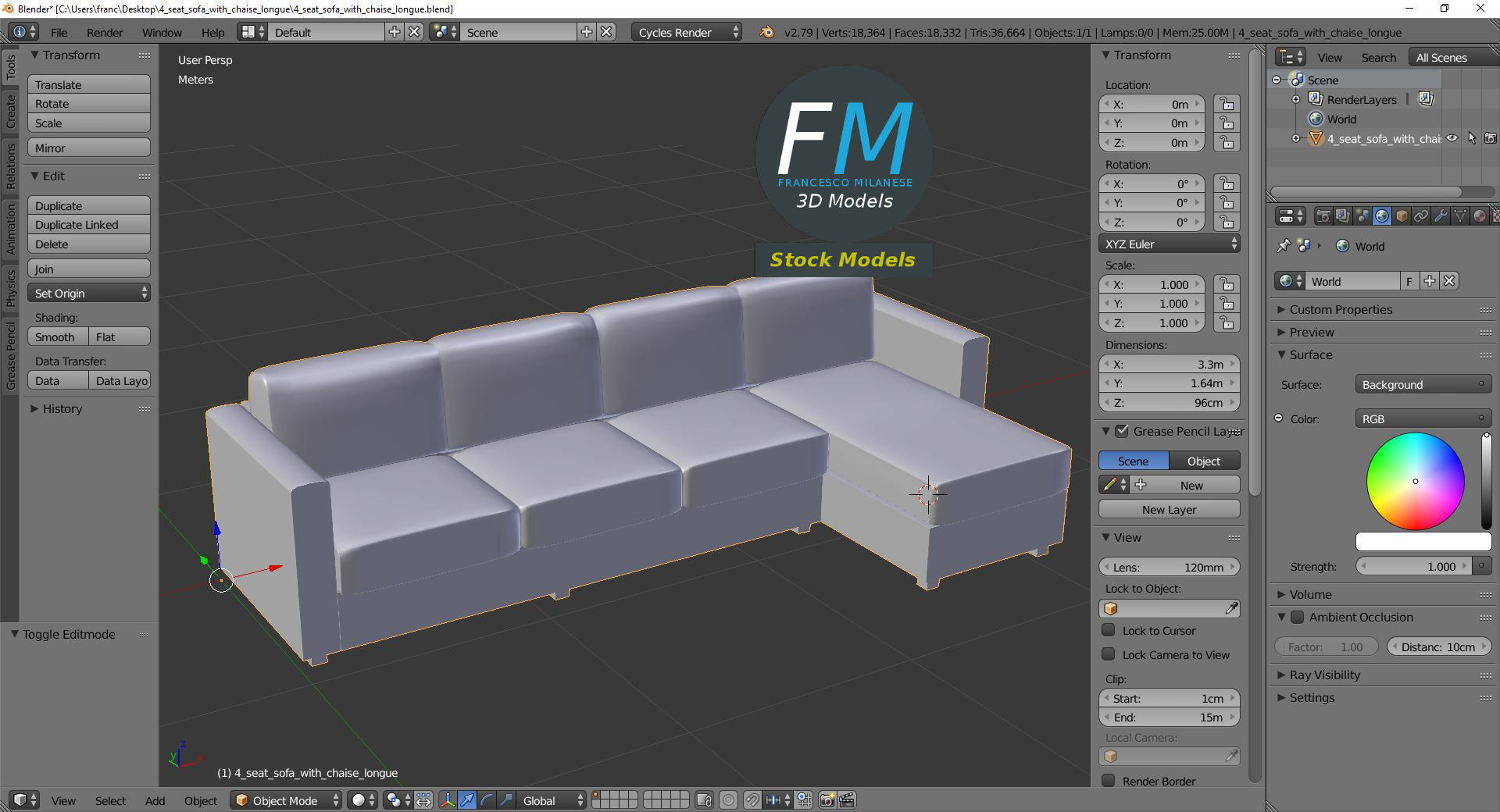Click the viewport shading sphere icon

[364, 800]
